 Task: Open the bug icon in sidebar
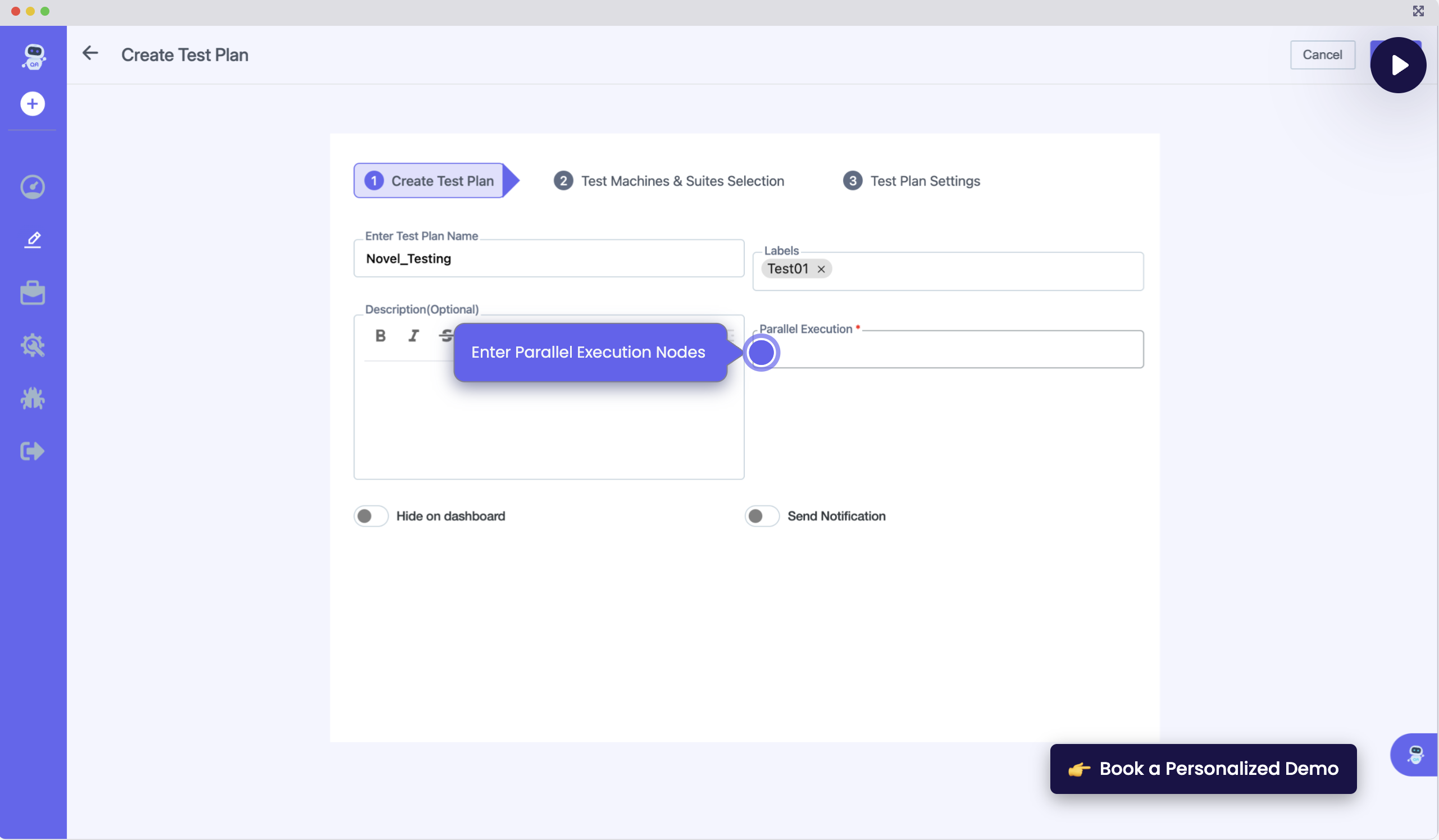click(33, 398)
